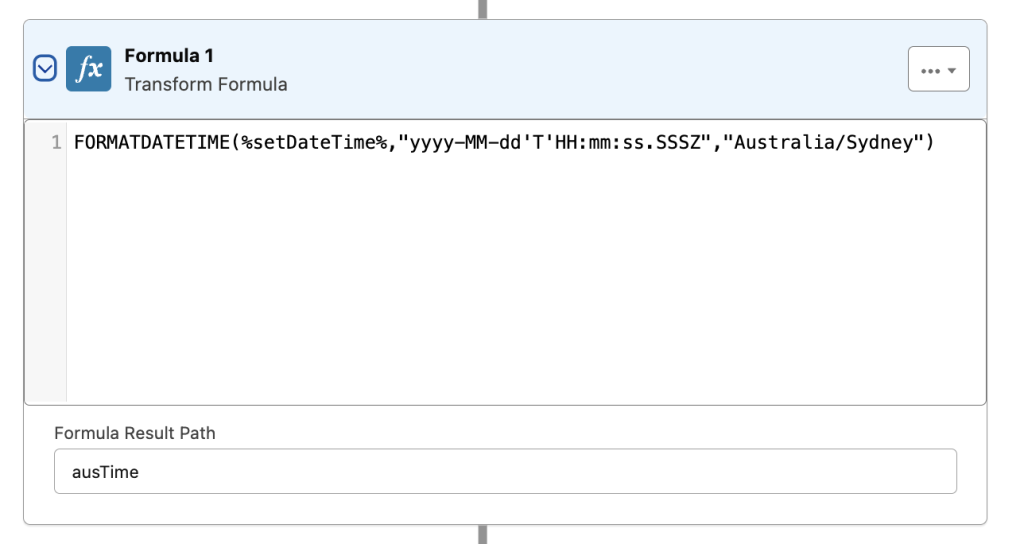Click line number 1 in editor gutter
This screenshot has height=544, width=1024.
(x=56, y=142)
